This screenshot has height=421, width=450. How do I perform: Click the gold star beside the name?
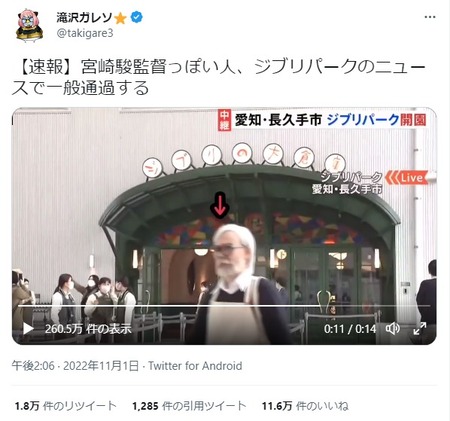coord(120,18)
